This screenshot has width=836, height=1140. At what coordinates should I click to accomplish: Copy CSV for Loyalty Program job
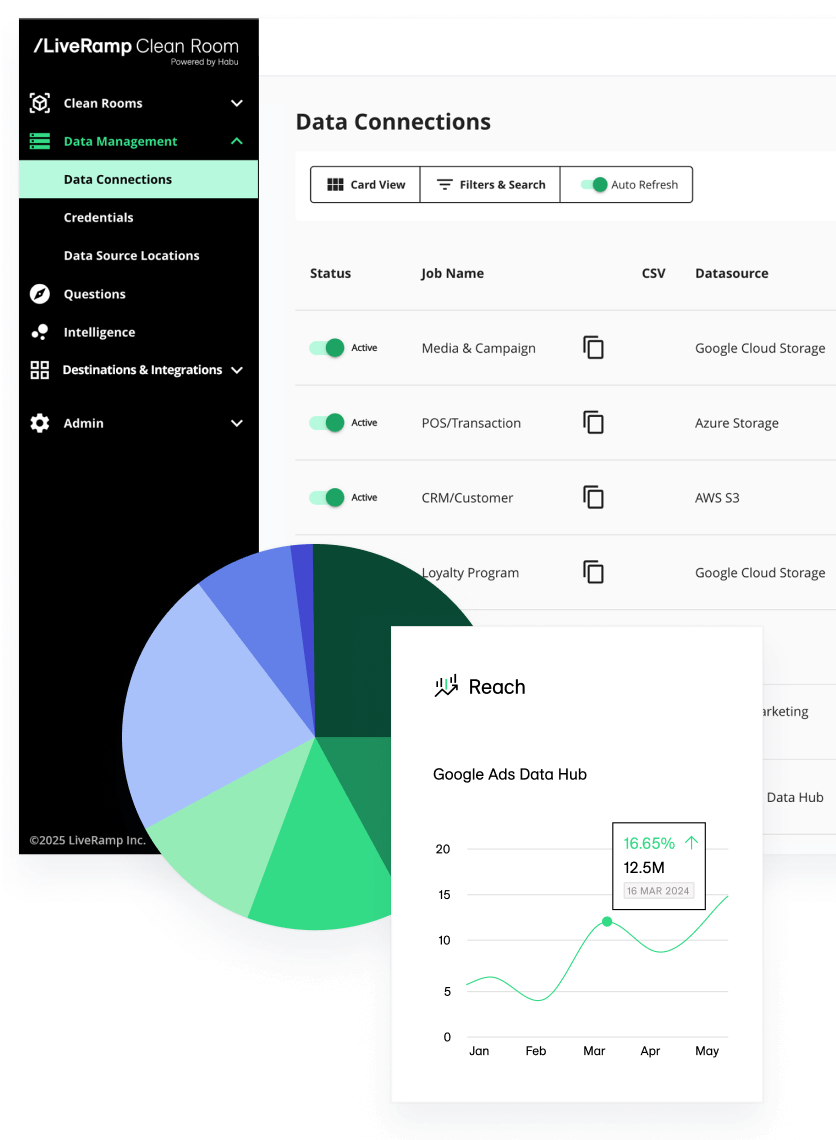pyautogui.click(x=593, y=572)
